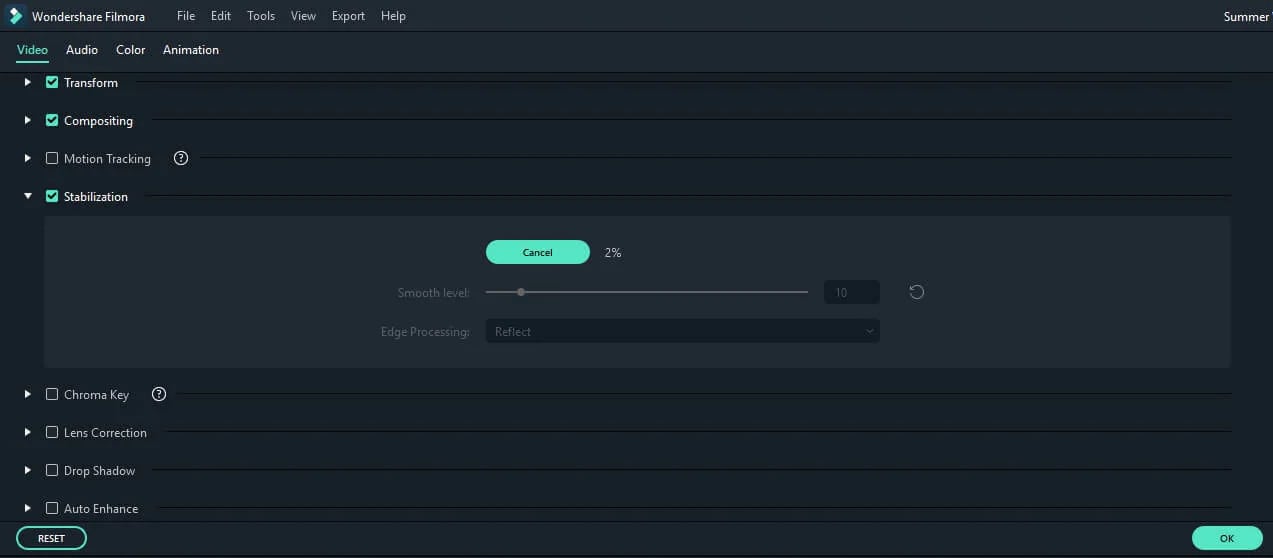Click the RESET button
Image resolution: width=1273 pixels, height=558 pixels.
[x=51, y=538]
